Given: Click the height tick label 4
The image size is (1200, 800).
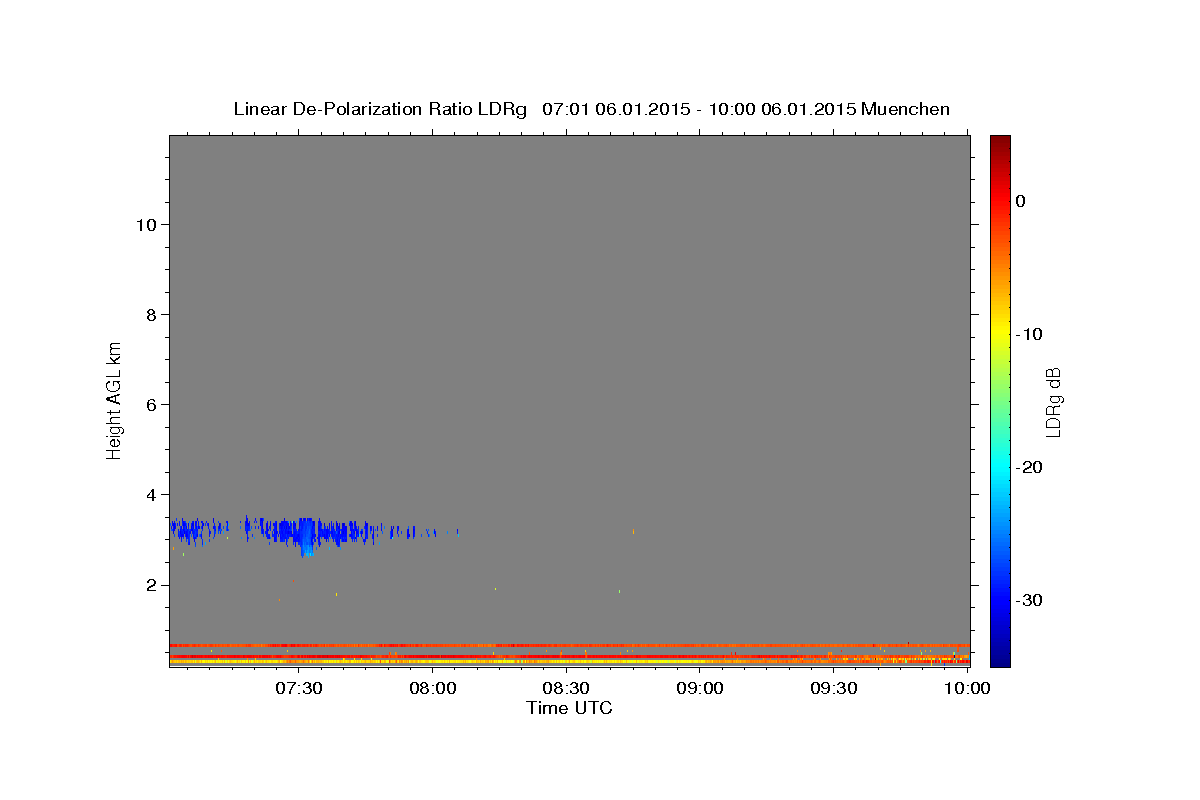Looking at the screenshot, I should click(x=152, y=495).
